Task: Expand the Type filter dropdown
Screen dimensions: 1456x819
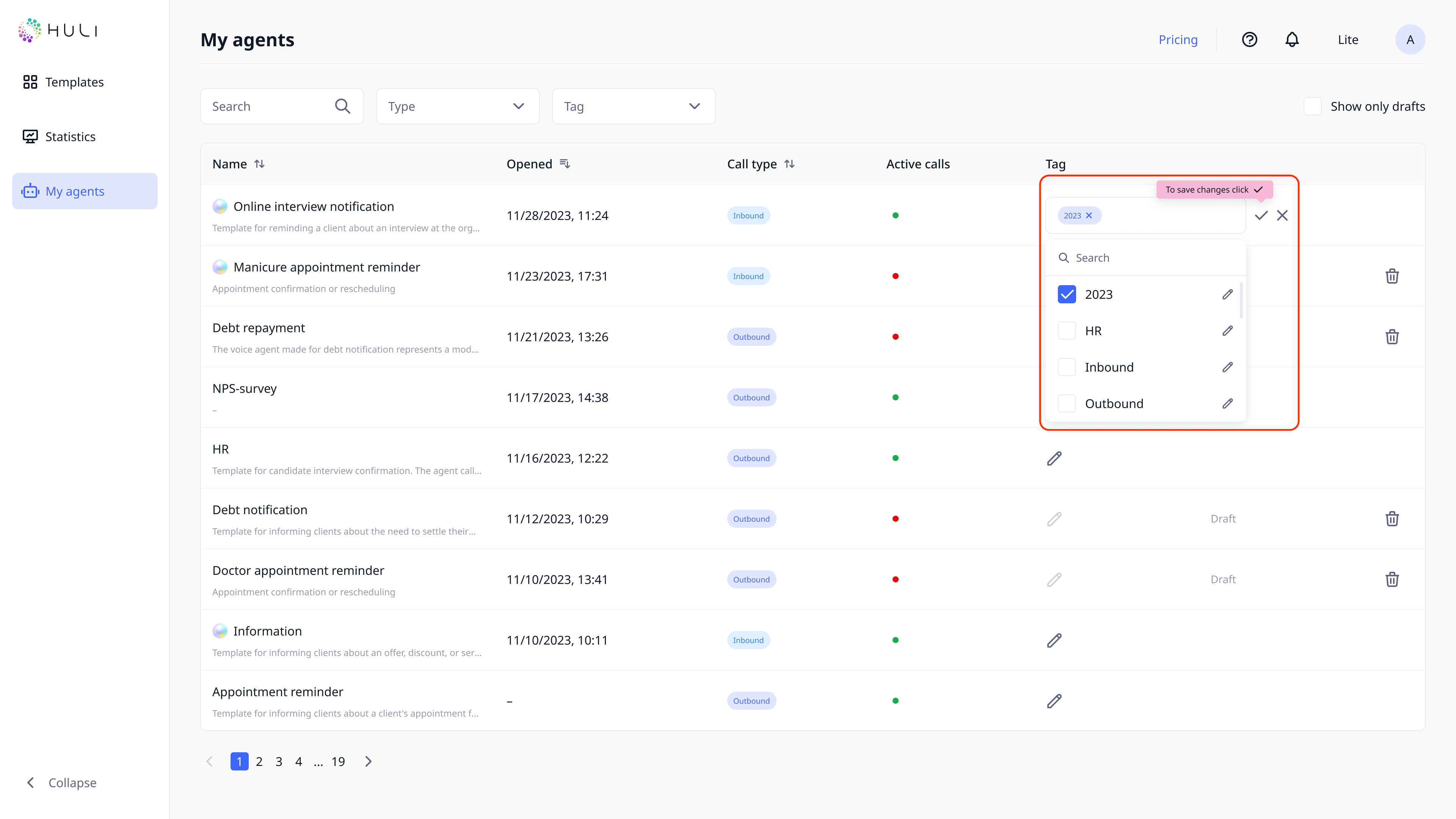Action: tap(457, 106)
